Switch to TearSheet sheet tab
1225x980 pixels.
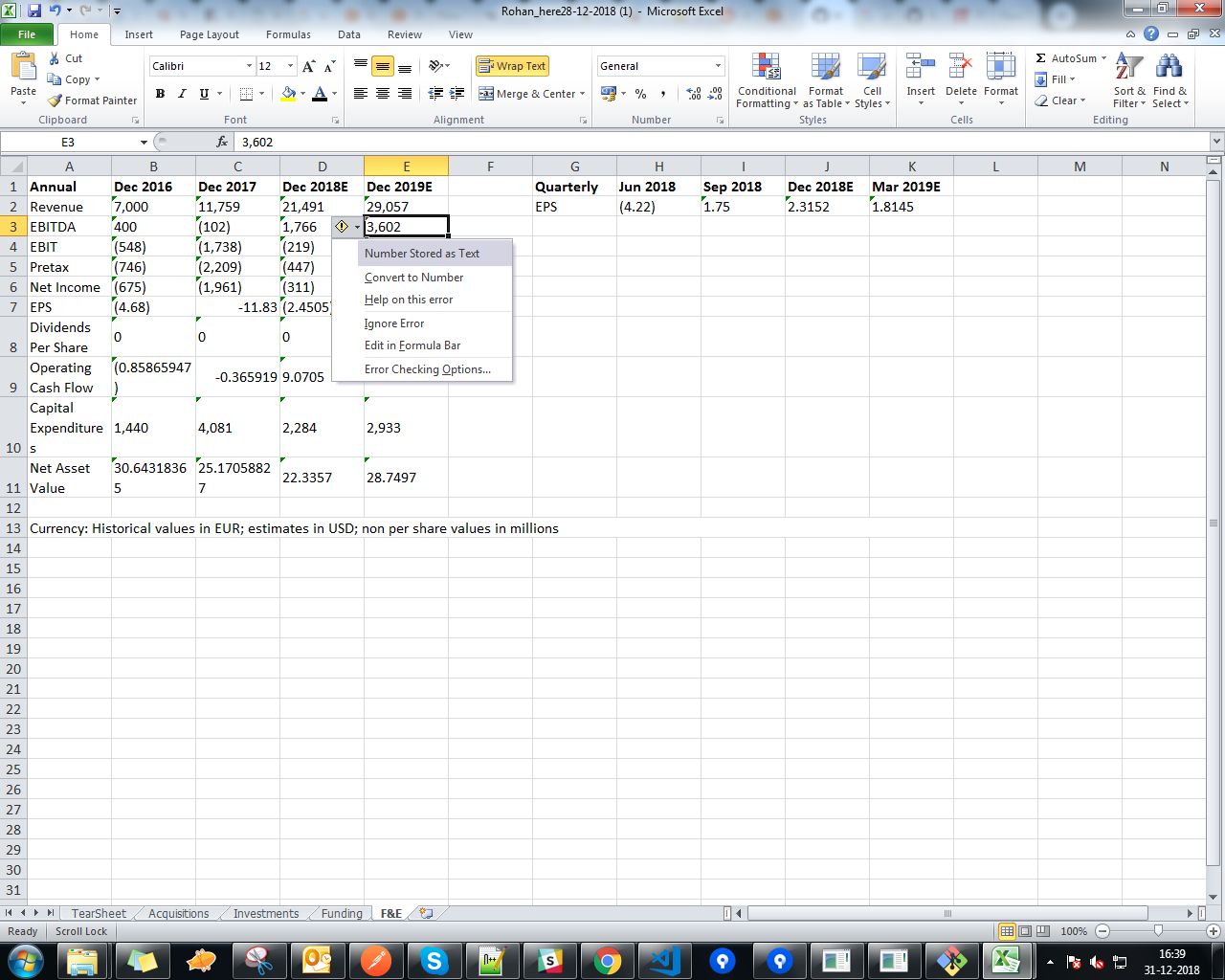click(98, 913)
